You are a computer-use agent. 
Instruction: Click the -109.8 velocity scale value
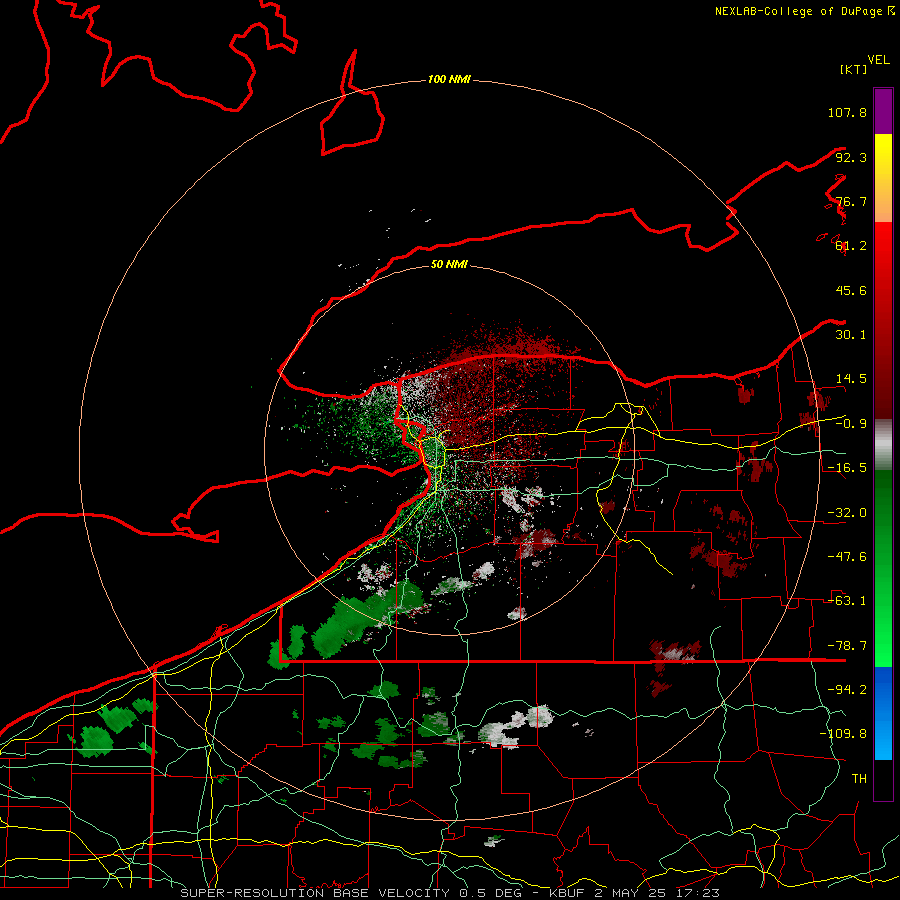click(x=843, y=734)
